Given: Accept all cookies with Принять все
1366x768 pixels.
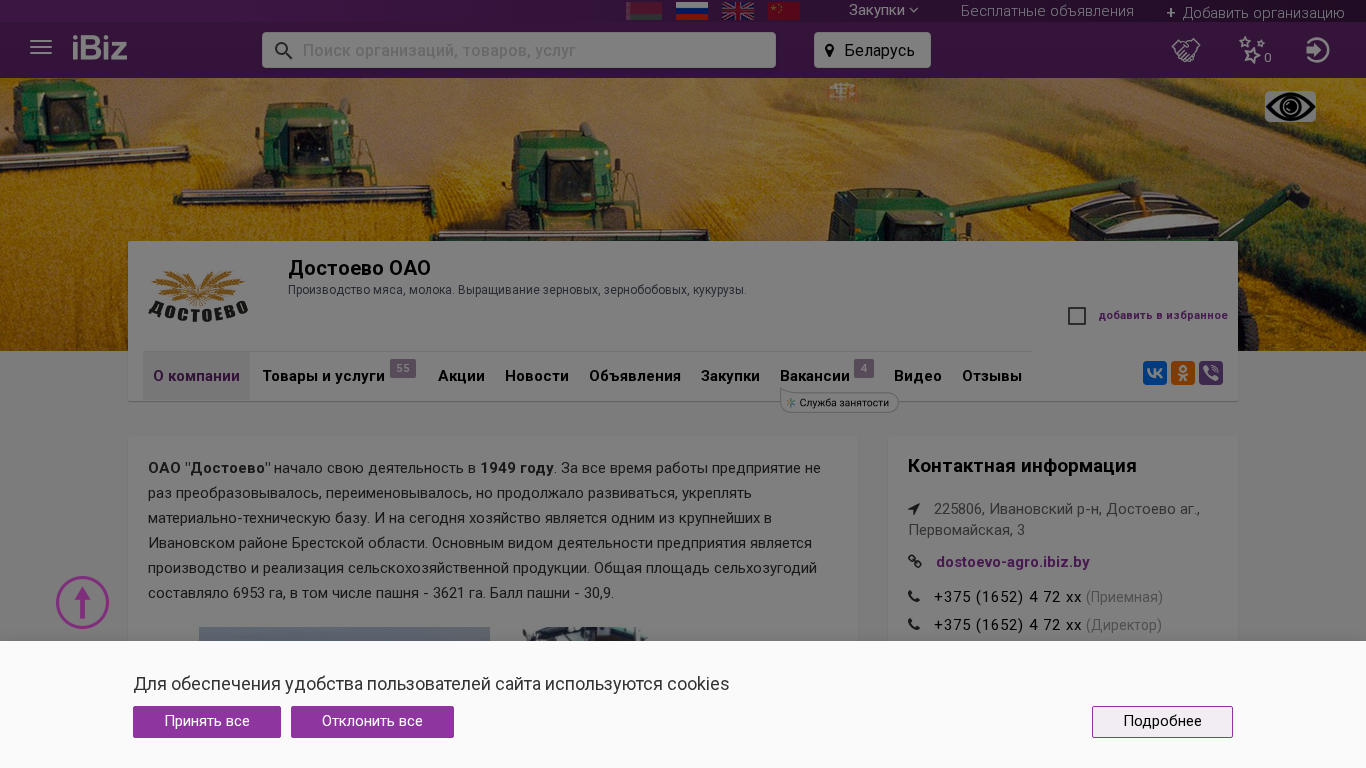Looking at the screenshot, I should pyautogui.click(x=207, y=722).
